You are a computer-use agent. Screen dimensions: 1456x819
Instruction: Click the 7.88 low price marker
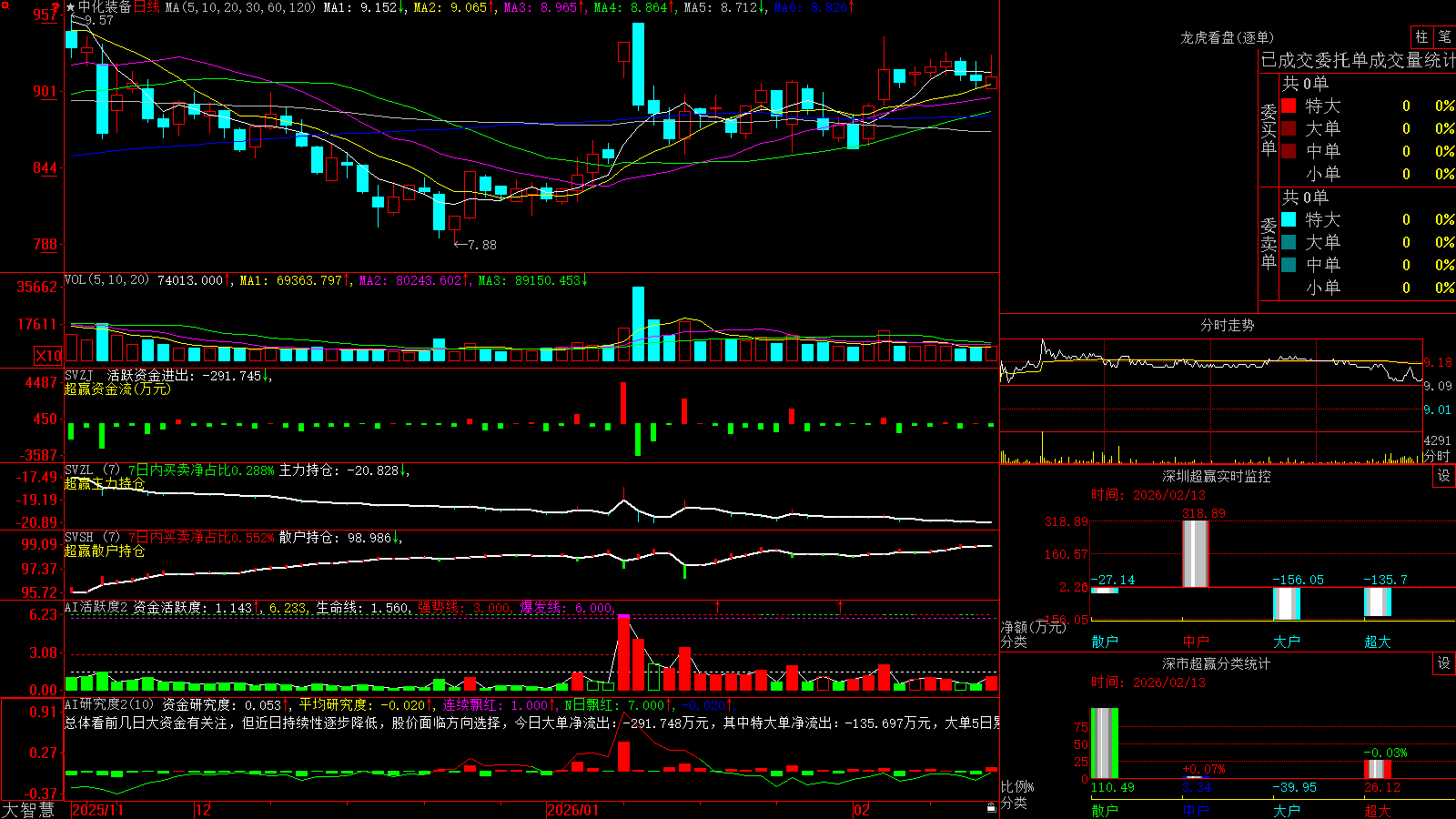[475, 245]
